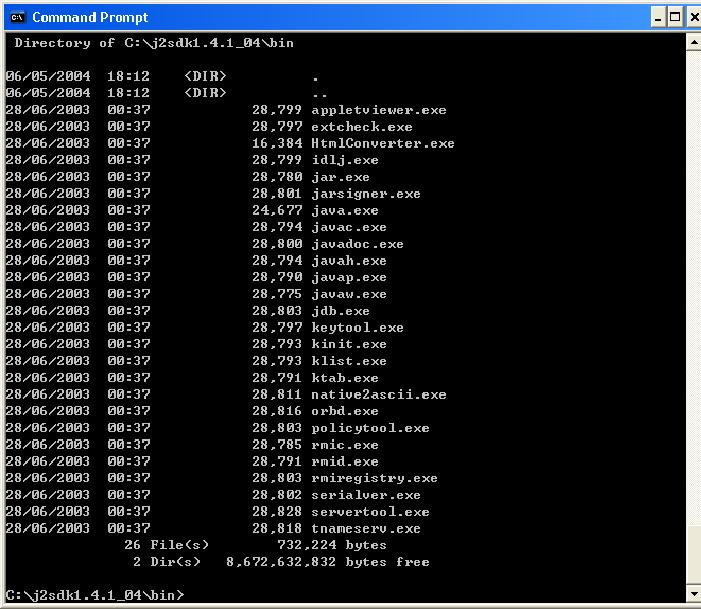Click the 28,780 size of jar.exe
The height and width of the screenshot is (609, 701).
(x=277, y=177)
